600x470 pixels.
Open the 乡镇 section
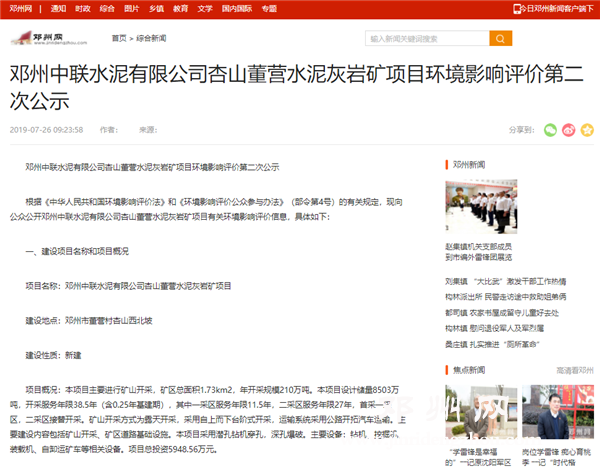(x=156, y=8)
